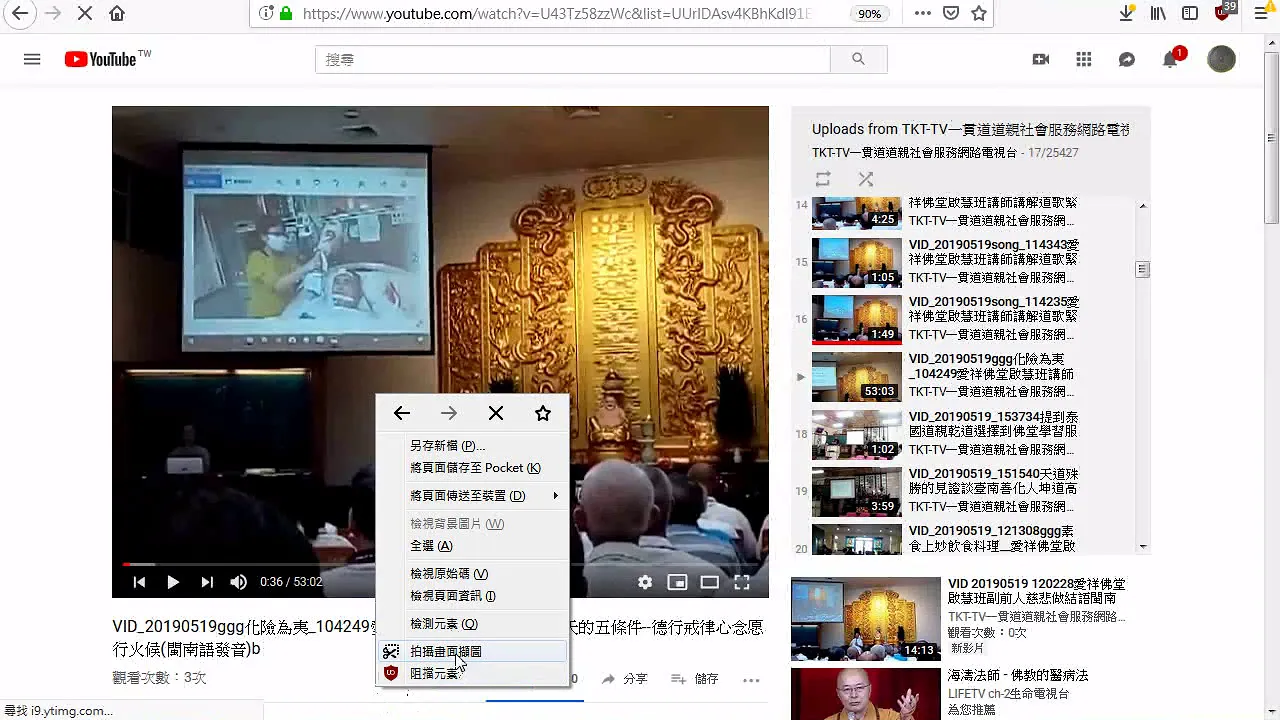The height and width of the screenshot is (720, 1280).
Task: Toggle playlist loop button
Action: pos(823,179)
